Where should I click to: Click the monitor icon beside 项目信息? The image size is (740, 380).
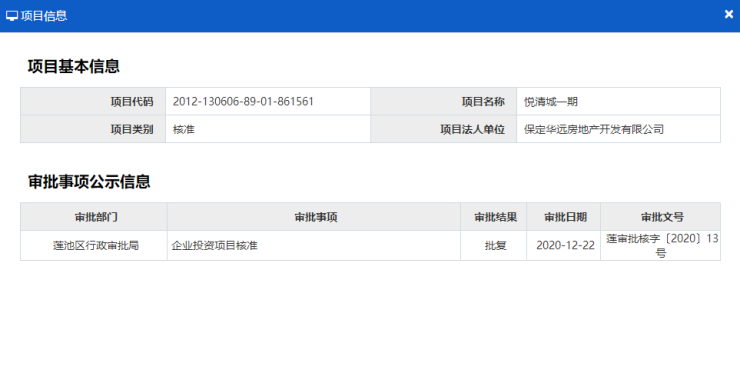tap(12, 16)
